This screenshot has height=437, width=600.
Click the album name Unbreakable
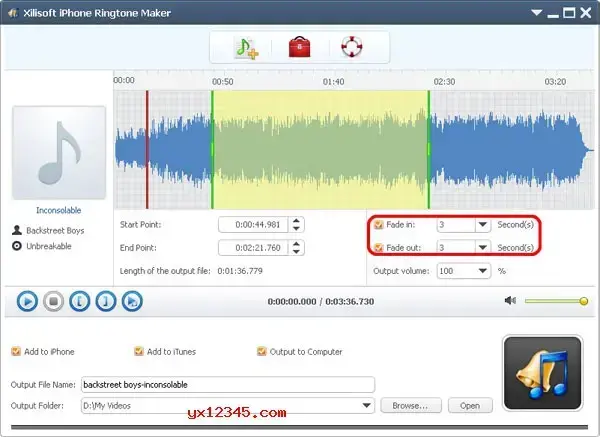pyautogui.click(x=49, y=246)
